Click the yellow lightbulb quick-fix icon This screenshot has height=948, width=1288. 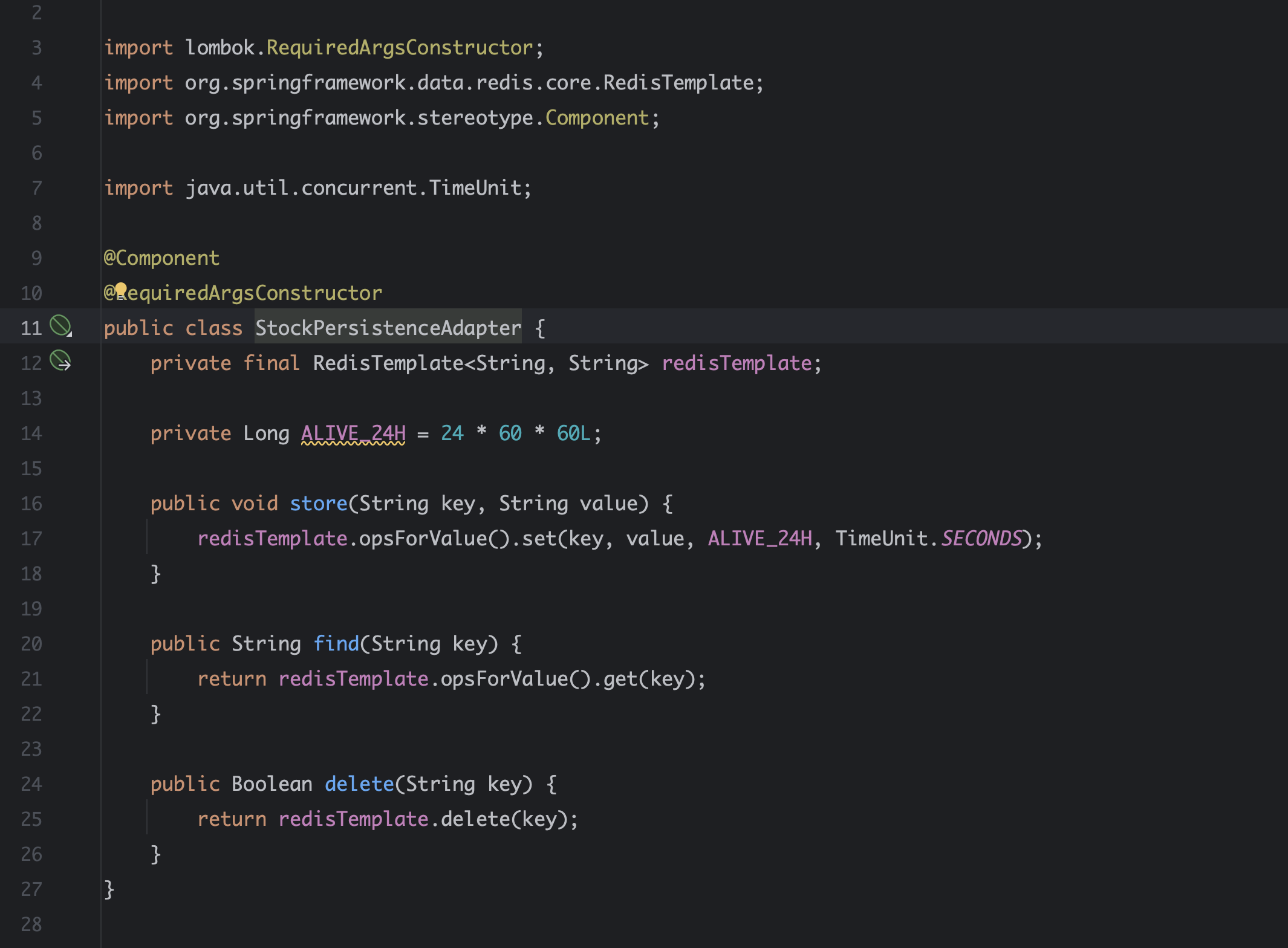pyautogui.click(x=121, y=290)
